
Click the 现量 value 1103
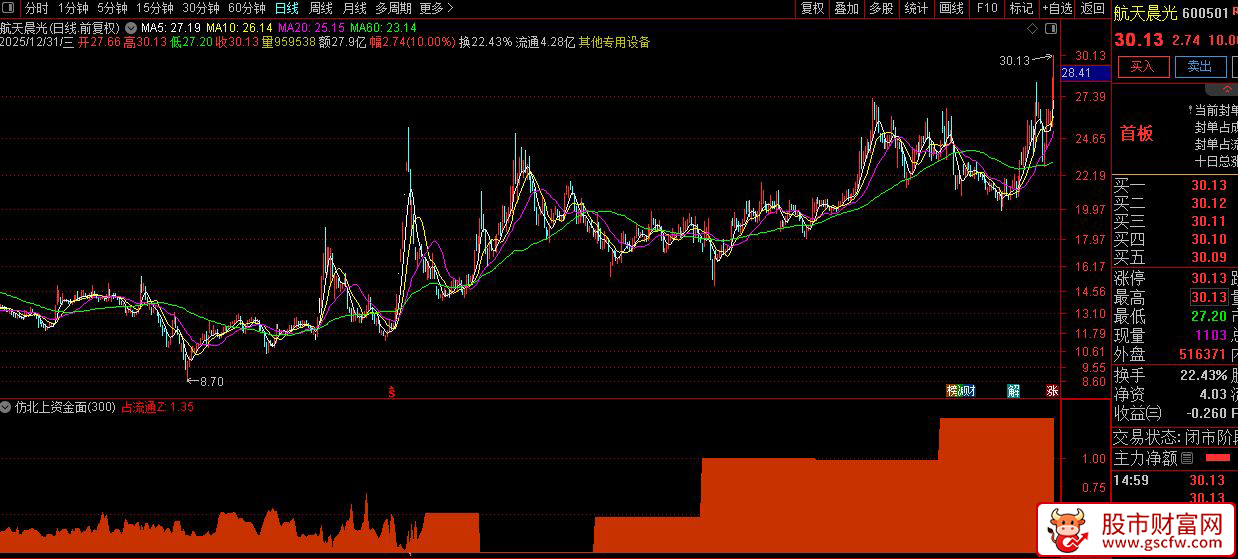[1210, 336]
